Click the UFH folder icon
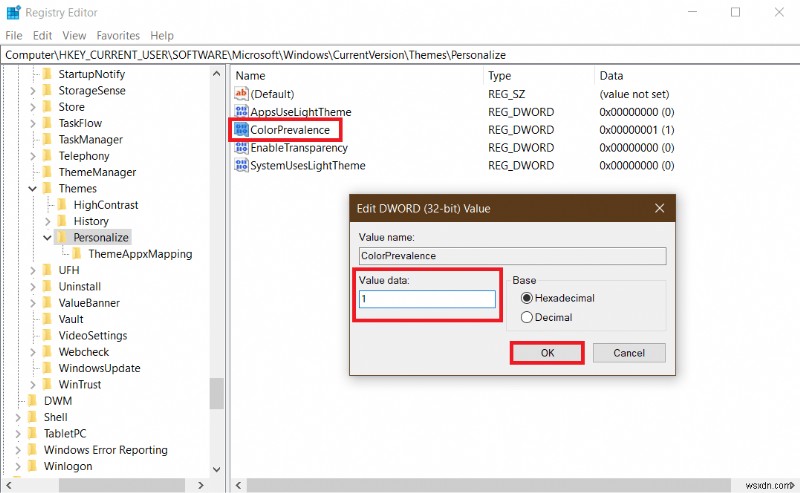Screen dimensions: 800x493 pos(47,270)
